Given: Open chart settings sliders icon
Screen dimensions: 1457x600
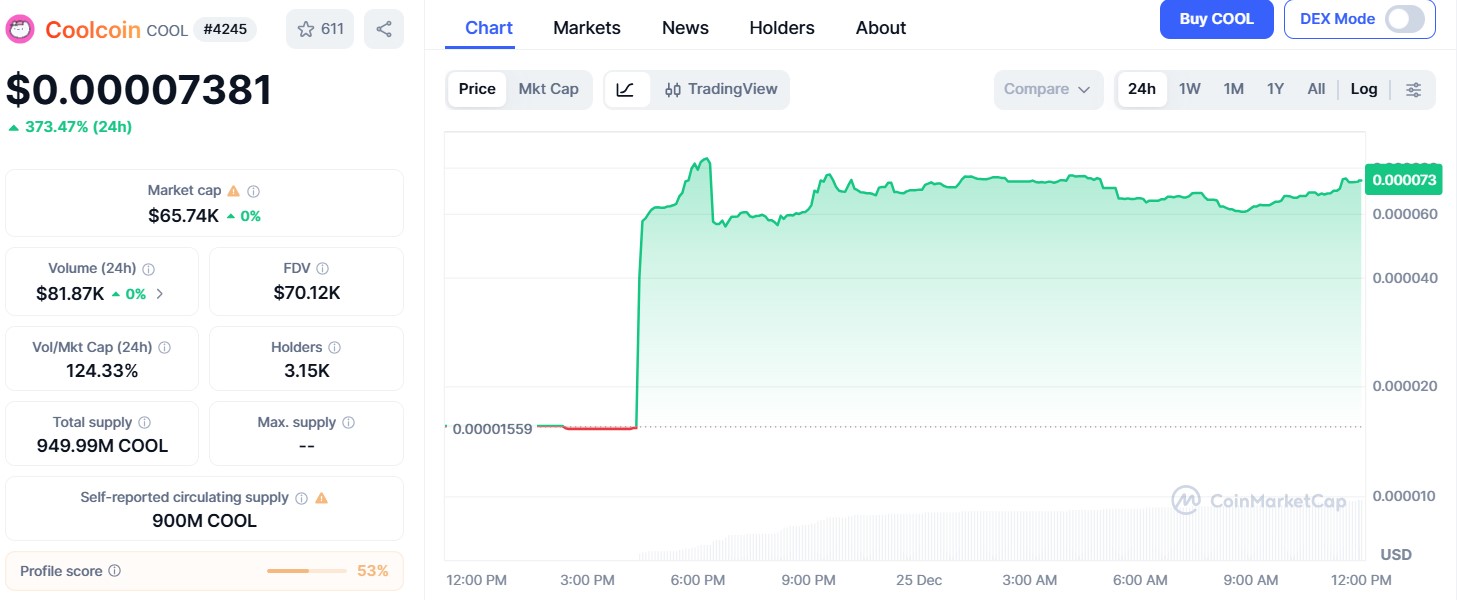Looking at the screenshot, I should click(1414, 89).
